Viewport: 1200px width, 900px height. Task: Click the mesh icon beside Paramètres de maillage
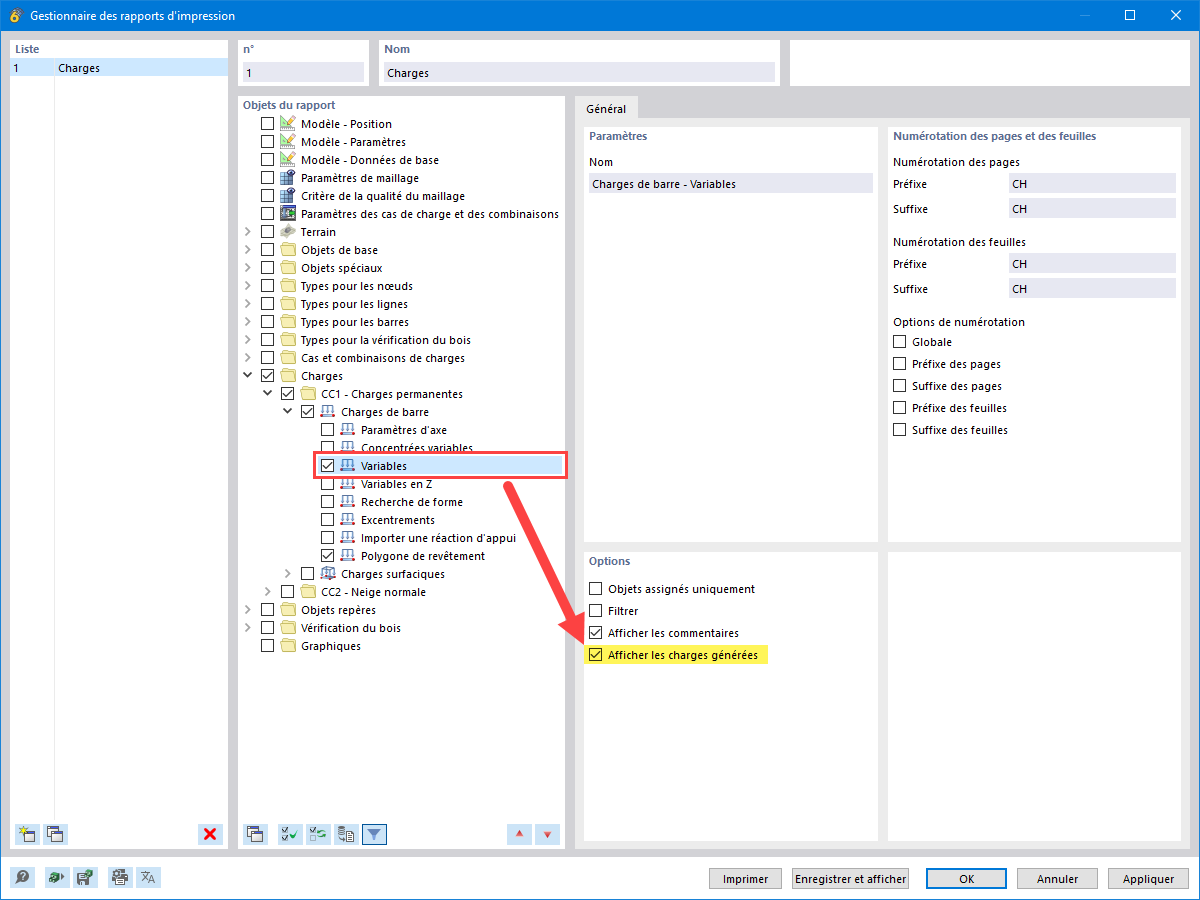pyautogui.click(x=288, y=178)
